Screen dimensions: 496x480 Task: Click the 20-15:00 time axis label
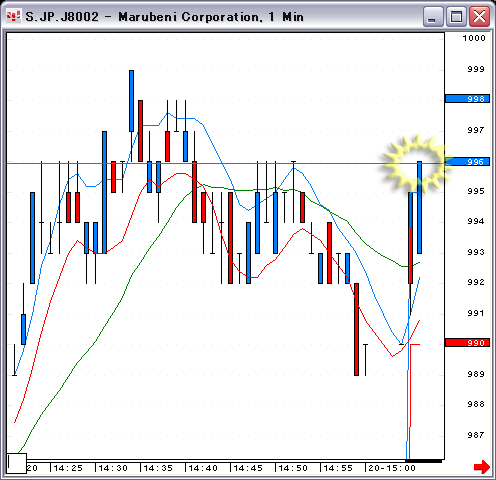tap(392, 468)
